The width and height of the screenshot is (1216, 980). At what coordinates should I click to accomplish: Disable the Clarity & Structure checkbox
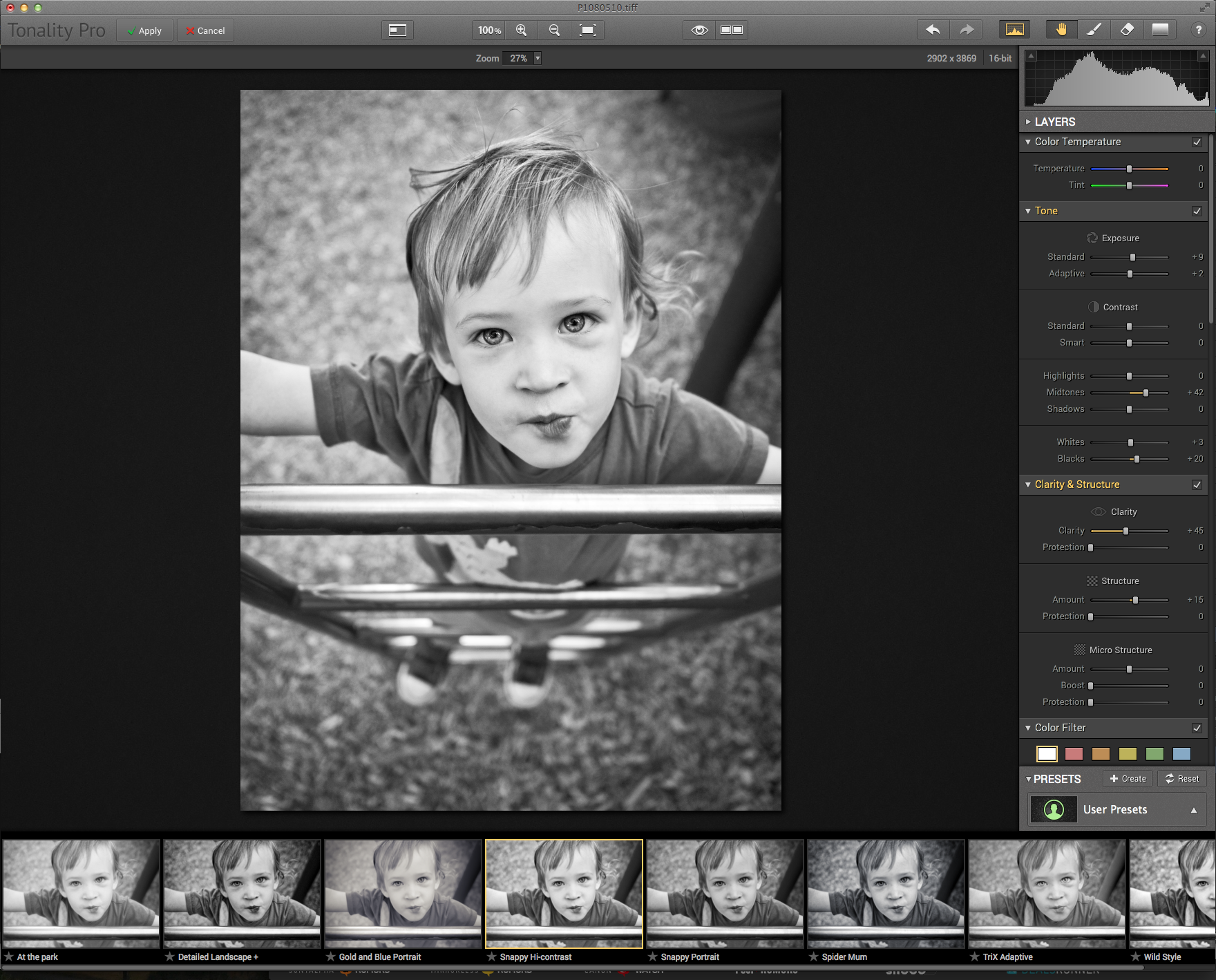pos(1197,484)
